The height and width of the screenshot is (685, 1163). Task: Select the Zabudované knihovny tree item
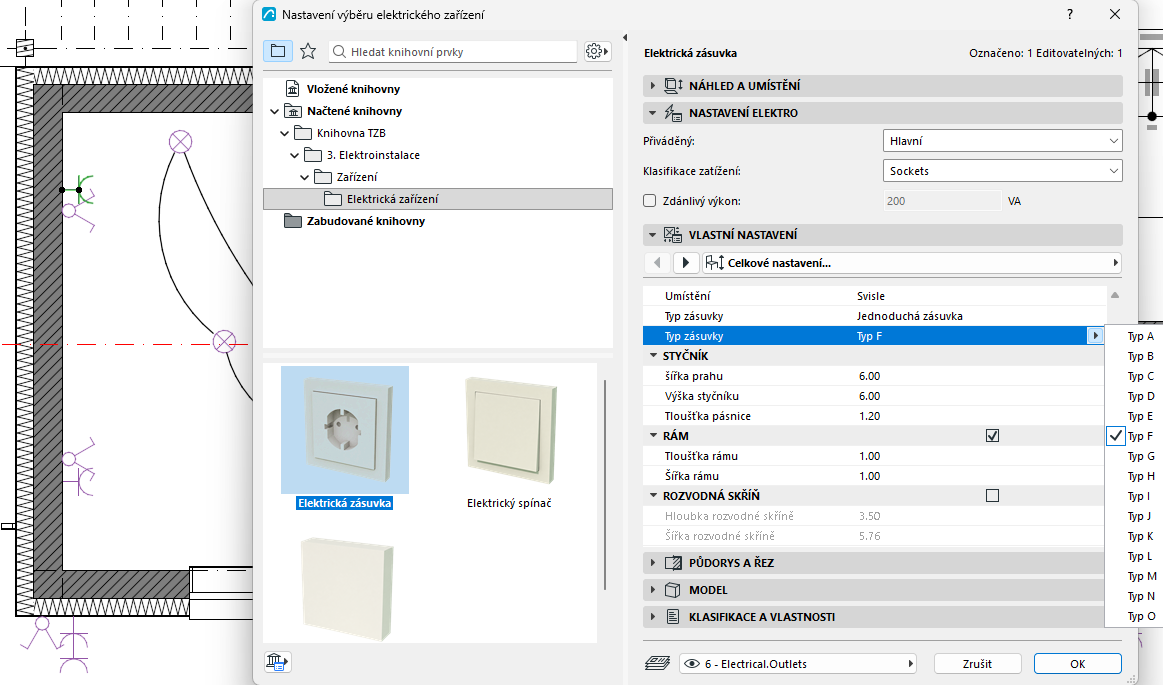click(x=366, y=221)
